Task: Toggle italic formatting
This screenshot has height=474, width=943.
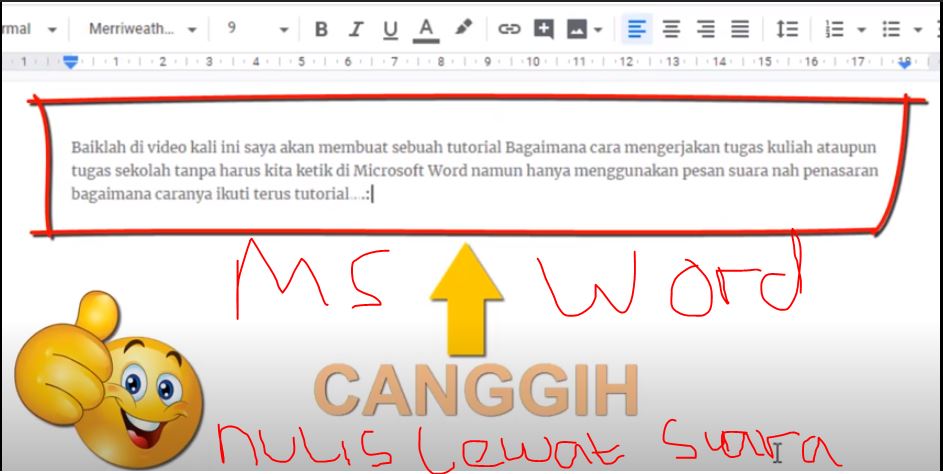Action: click(356, 29)
